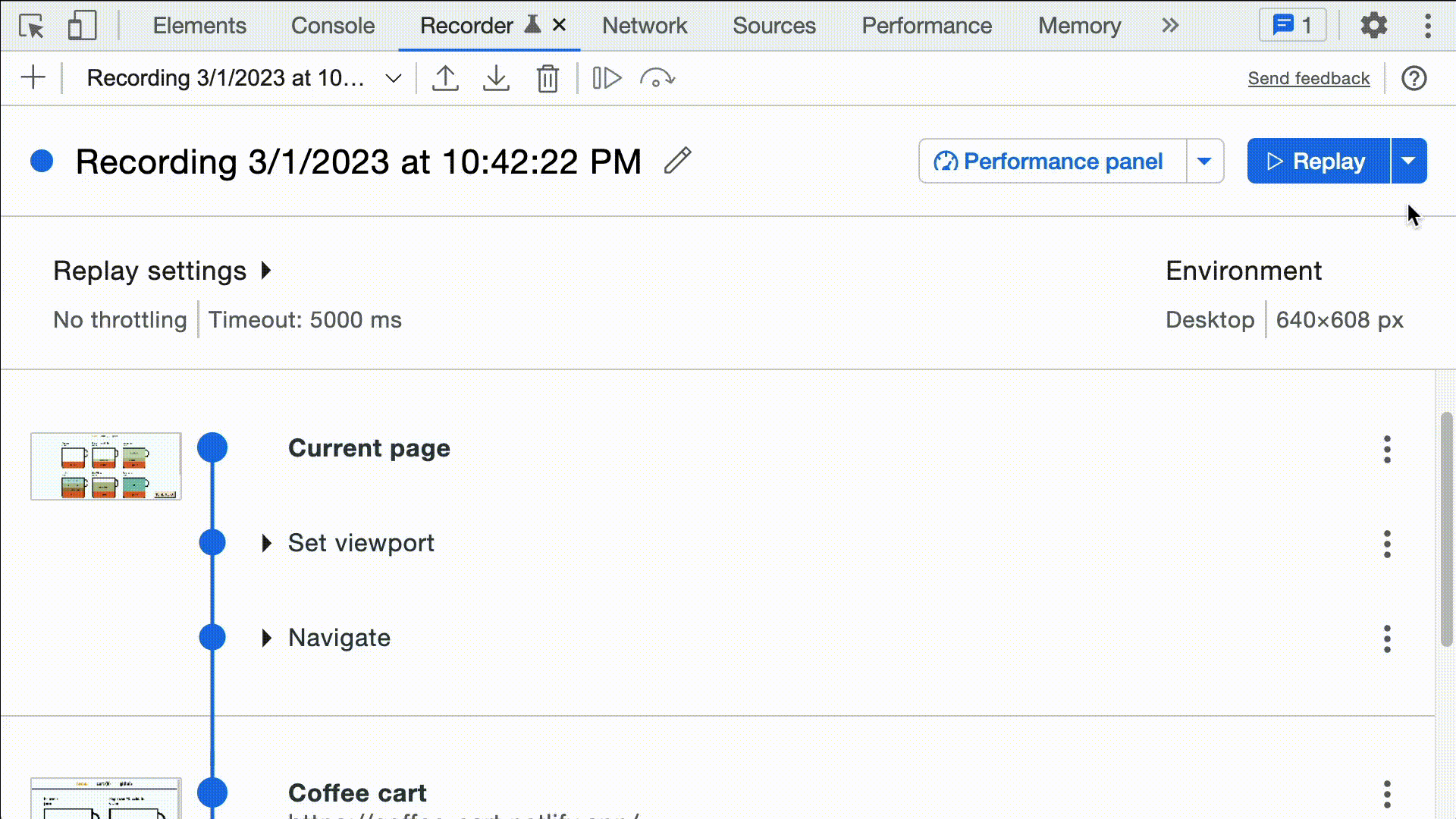Viewport: 1456px width, 819px height.
Task: Click the three-dot menu for Current page
Action: (x=1387, y=448)
